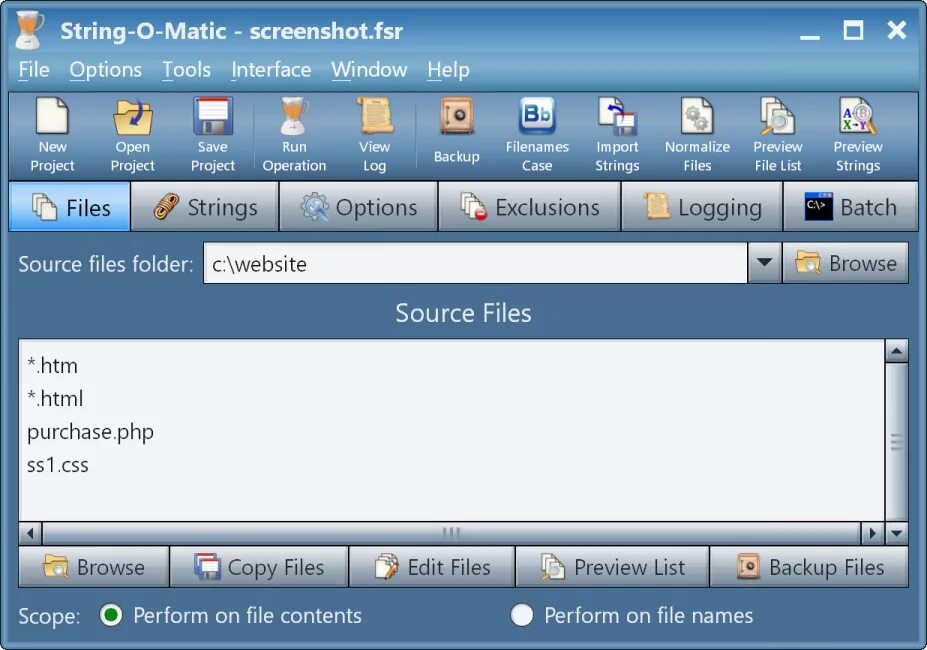927x650 pixels.
Task: Go to the Exclusions tab
Action: pos(530,207)
